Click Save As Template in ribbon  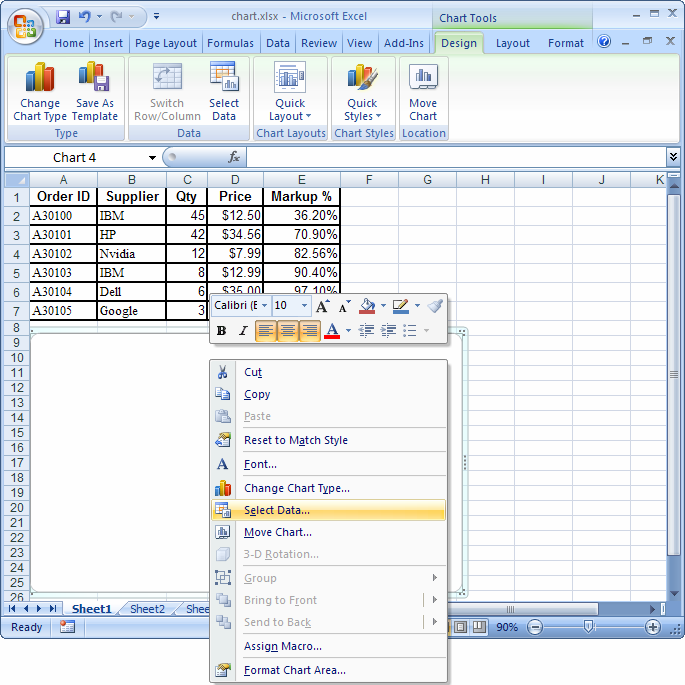[x=95, y=92]
